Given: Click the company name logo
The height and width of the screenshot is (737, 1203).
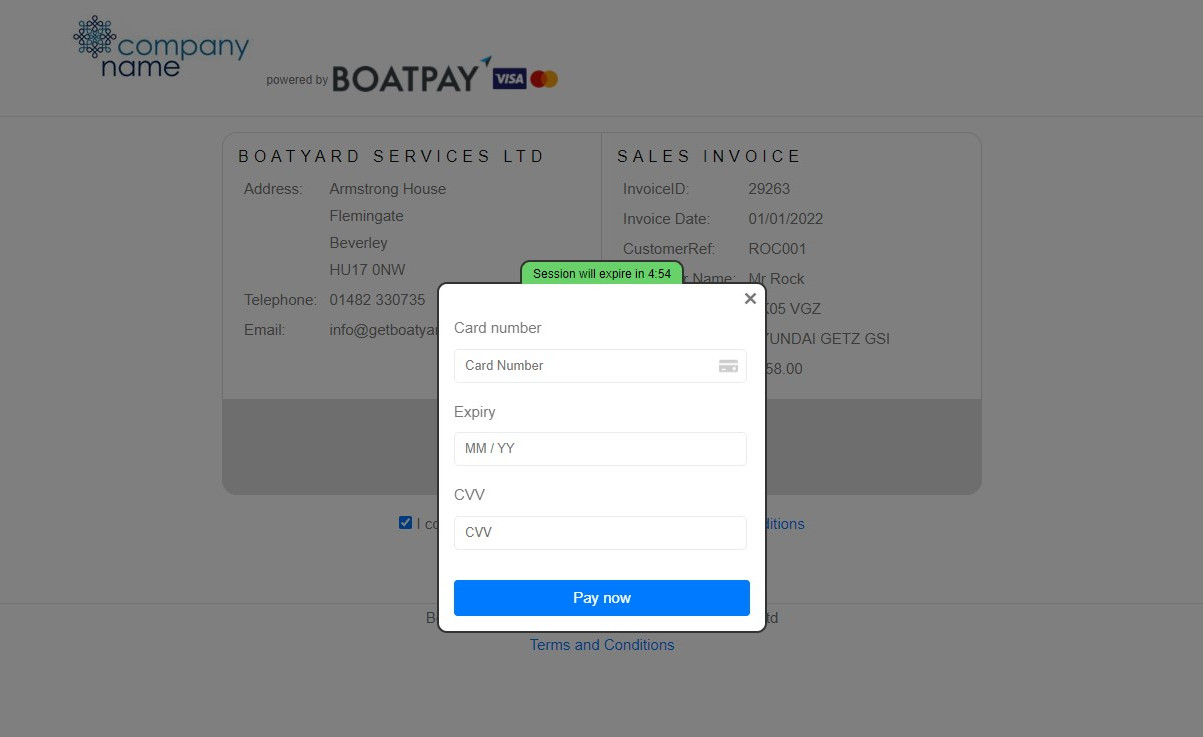Looking at the screenshot, I should [161, 47].
